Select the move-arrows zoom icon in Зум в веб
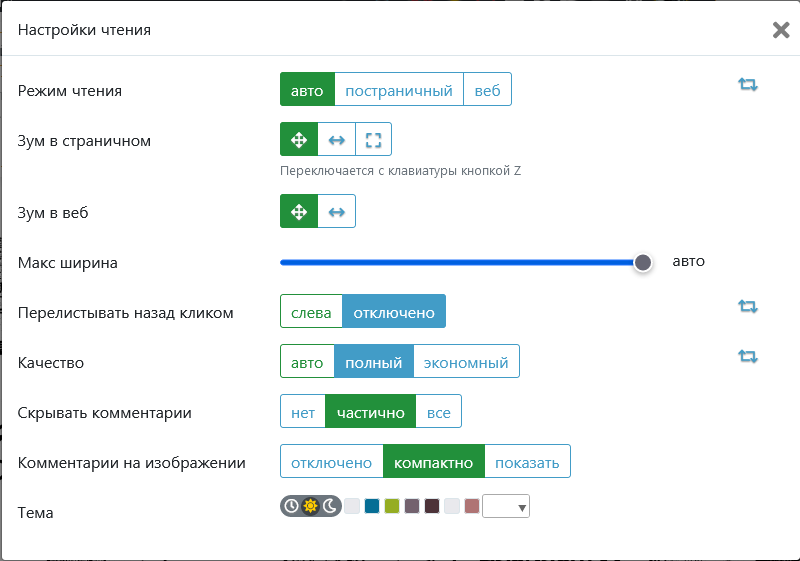The image size is (800, 561). [x=298, y=212]
